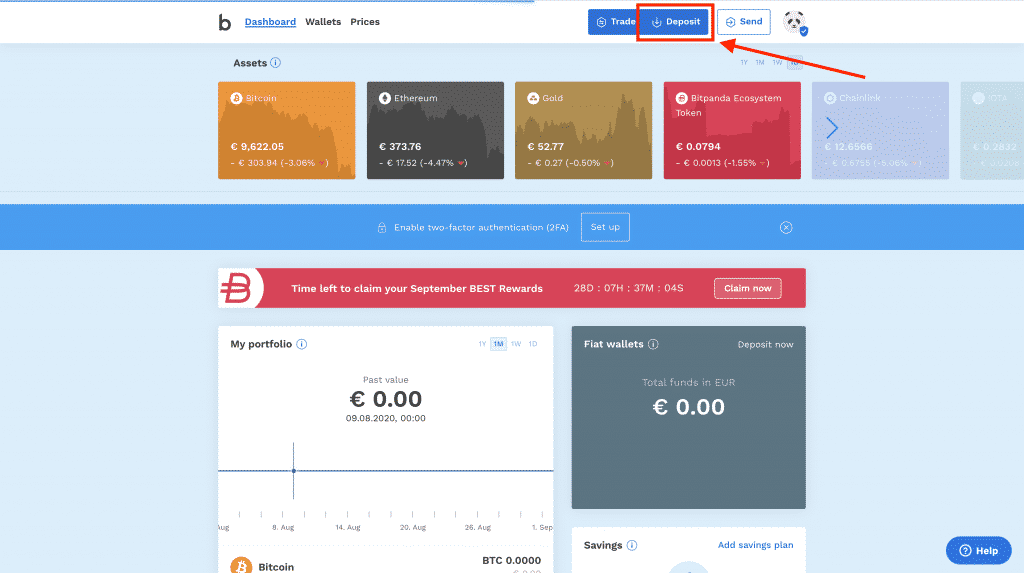Viewport: 1024px width, 573px height.
Task: Click the Claim now button
Action: pos(747,288)
